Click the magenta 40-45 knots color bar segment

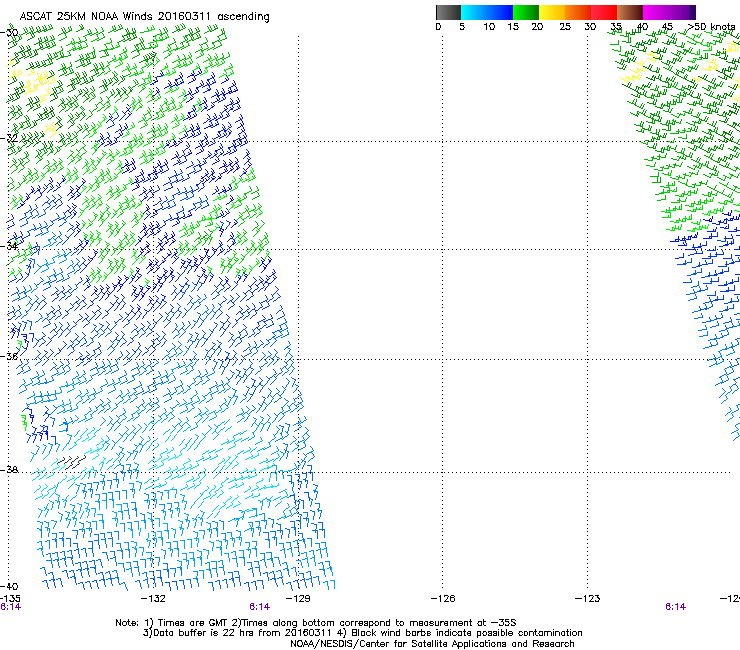(x=656, y=12)
